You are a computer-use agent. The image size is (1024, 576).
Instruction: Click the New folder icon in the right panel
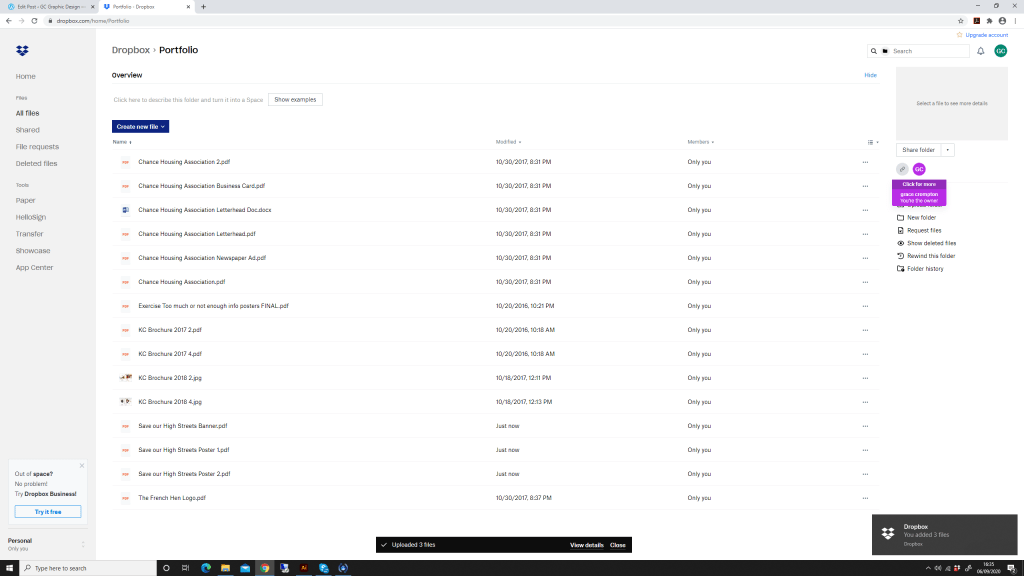(x=901, y=217)
